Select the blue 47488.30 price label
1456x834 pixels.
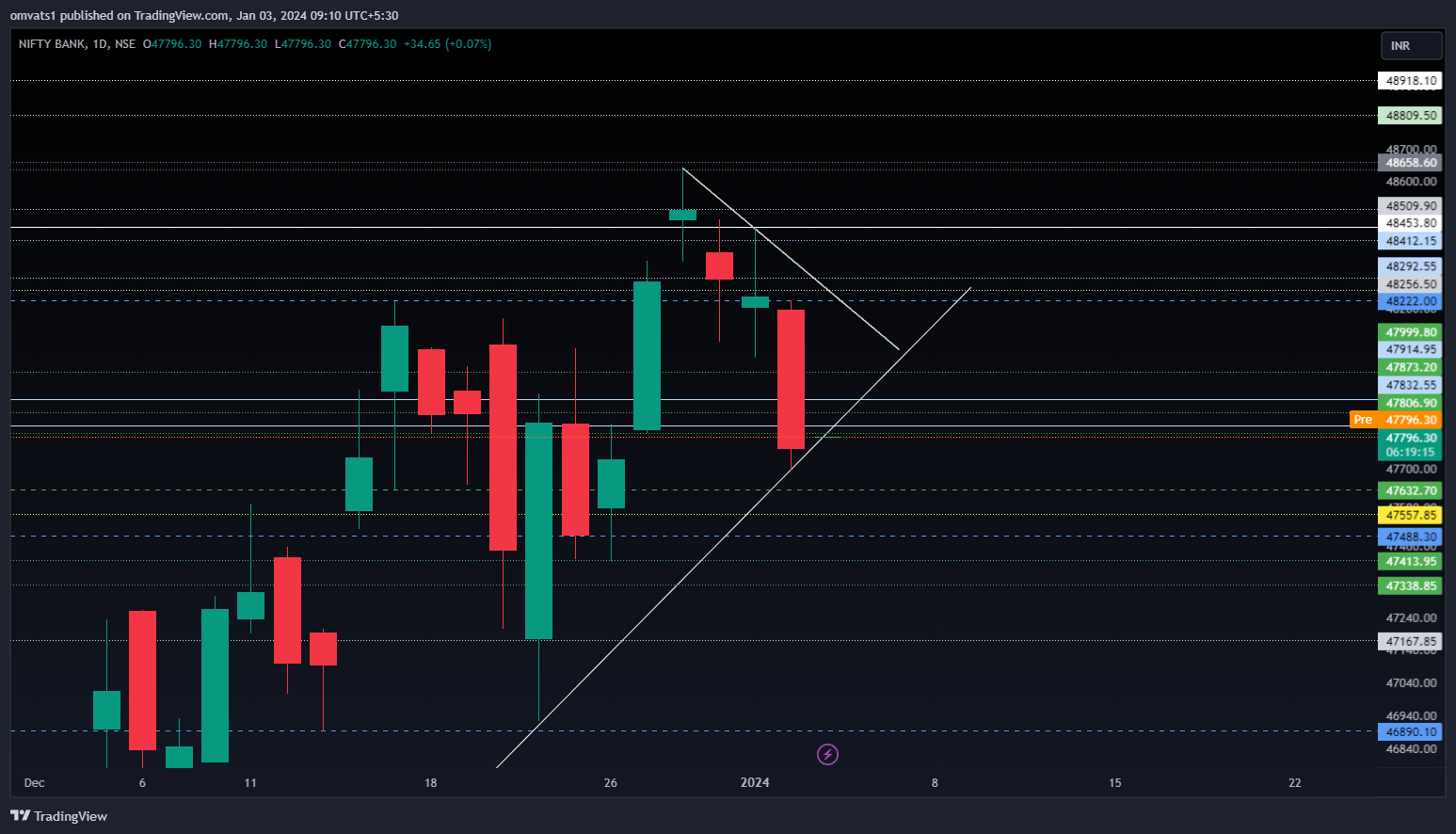point(1410,537)
